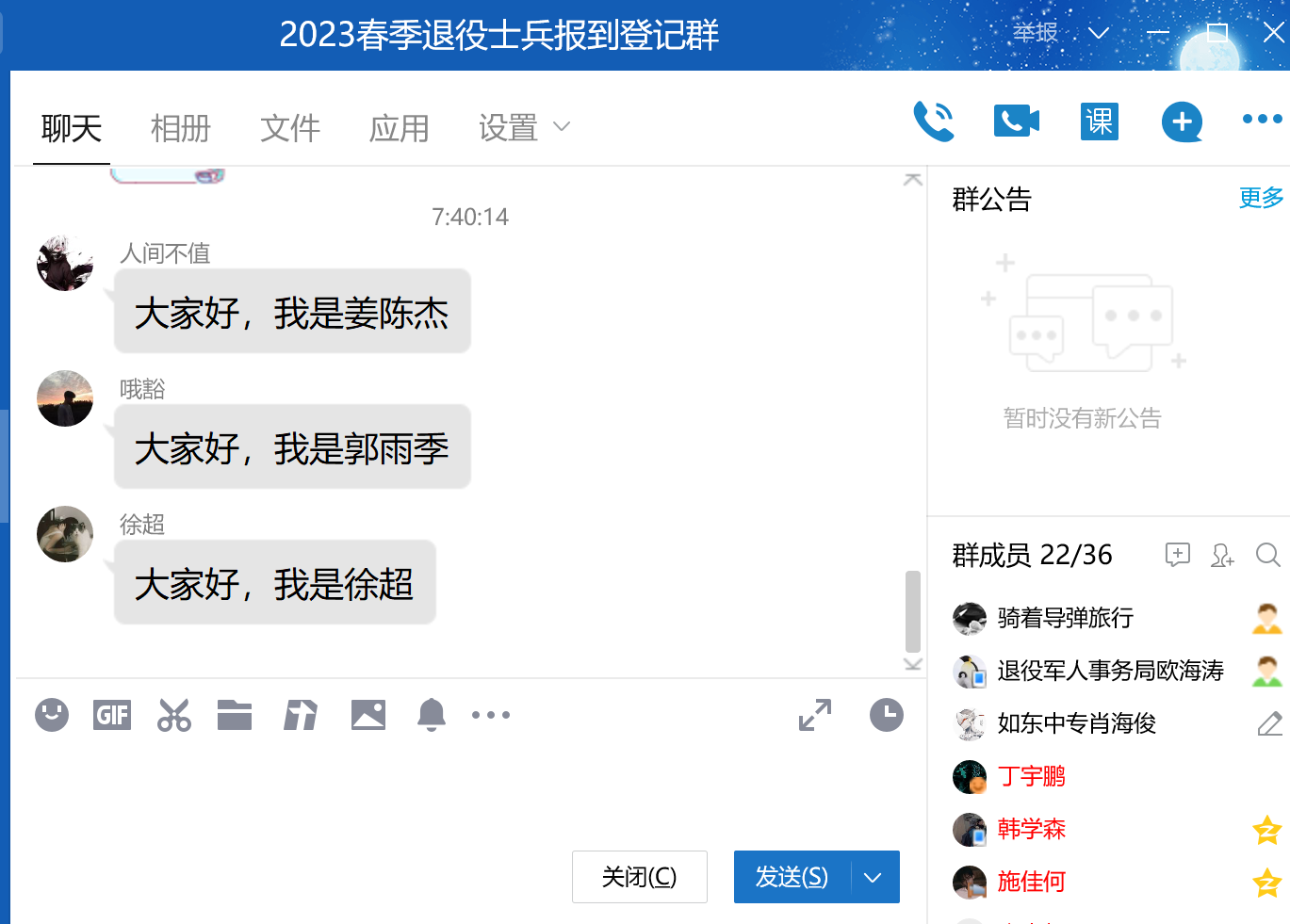Open the GIF sticker panel
Viewport: 1290px width, 924px height.
click(x=112, y=715)
